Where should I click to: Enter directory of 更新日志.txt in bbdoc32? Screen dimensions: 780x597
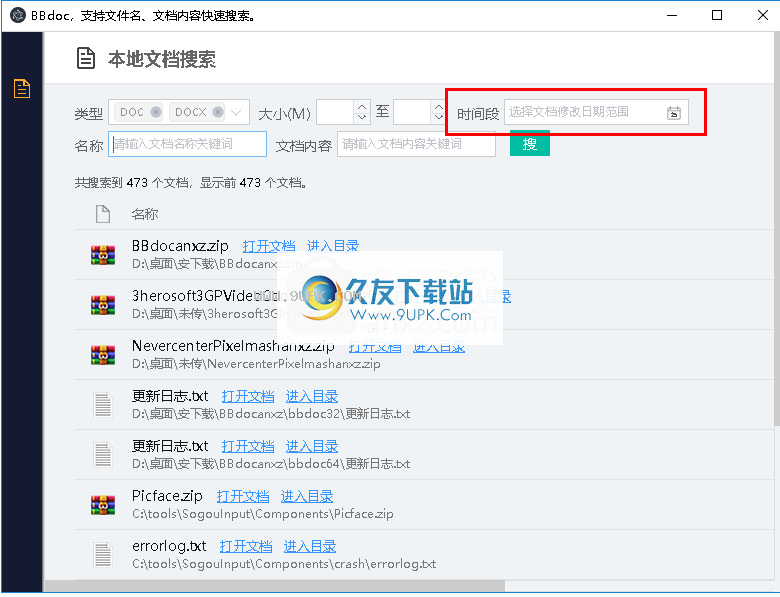(312, 397)
